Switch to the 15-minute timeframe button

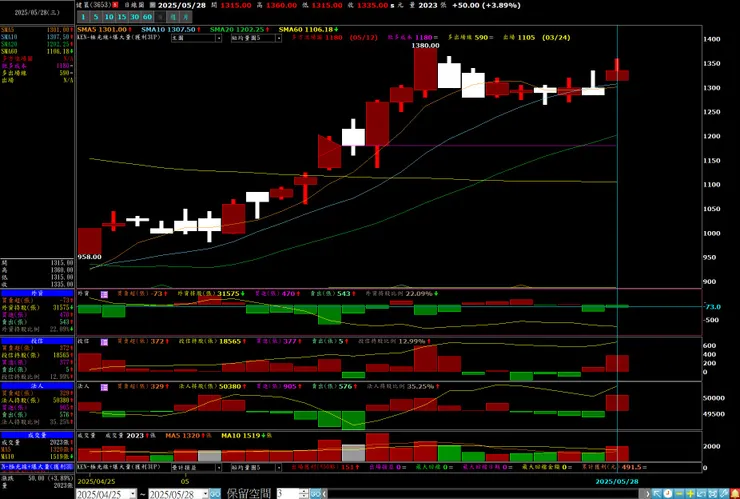(122, 17)
